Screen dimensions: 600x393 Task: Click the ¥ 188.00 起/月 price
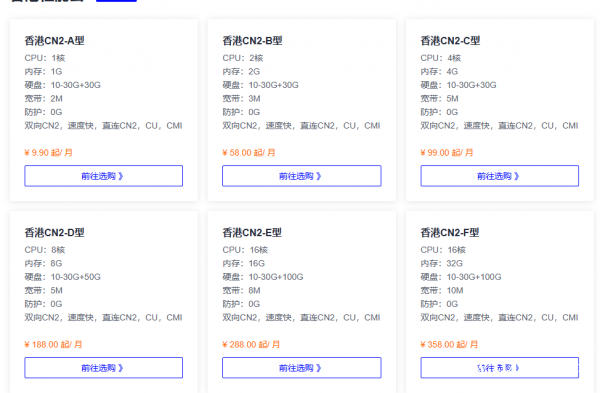click(x=53, y=344)
